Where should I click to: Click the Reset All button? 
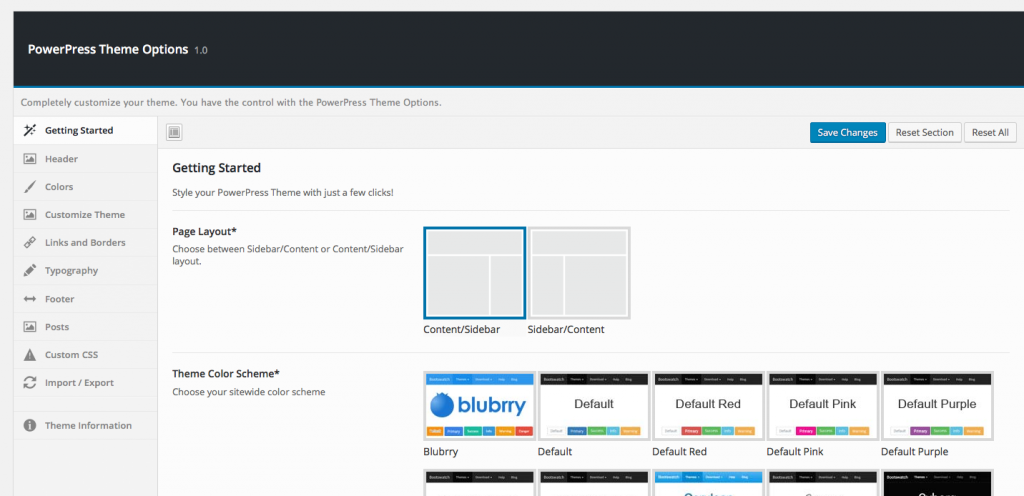point(990,132)
